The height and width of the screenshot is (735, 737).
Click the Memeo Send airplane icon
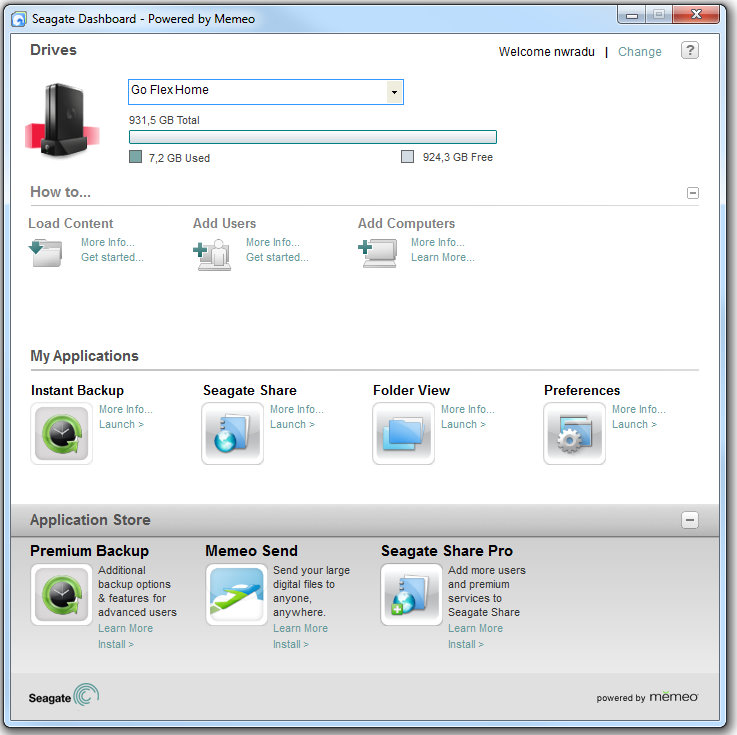[x=236, y=594]
